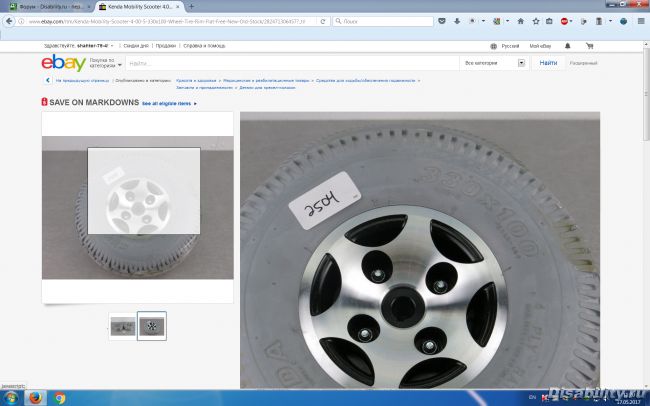
Task: Click the globe extension icon in toolbar
Action: coord(623,21)
